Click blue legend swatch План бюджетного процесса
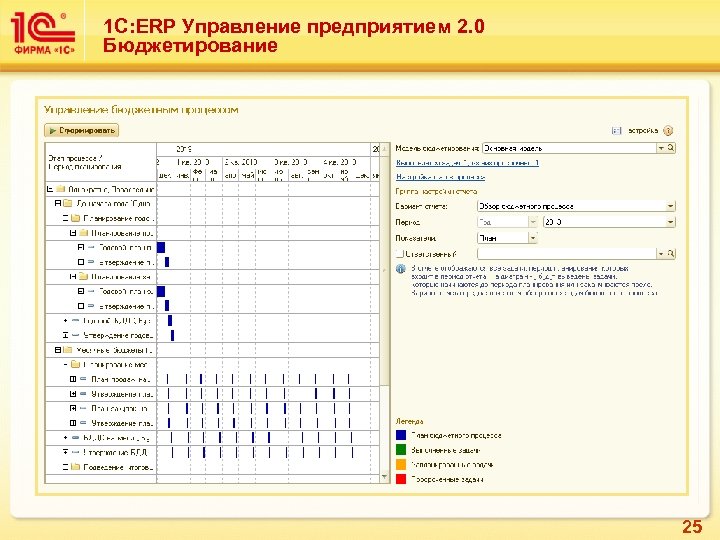This screenshot has height=540, width=720. [x=401, y=435]
